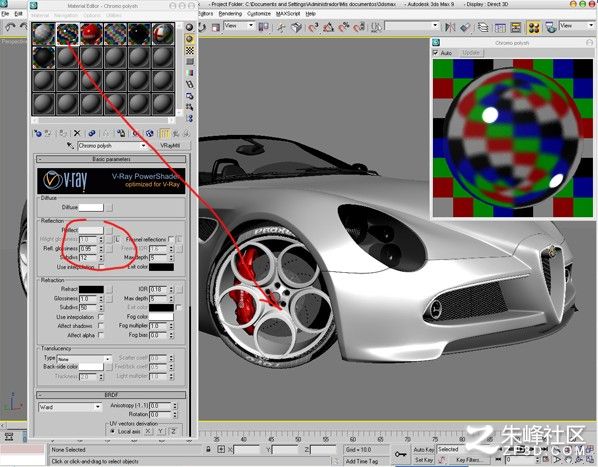Click Render Scene teapot icon in main toolbar
The height and width of the screenshot is (467, 598).
[x=550, y=27]
